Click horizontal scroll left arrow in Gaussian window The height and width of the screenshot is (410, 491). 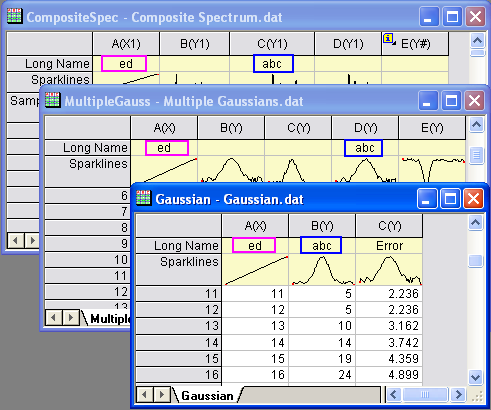[x=394, y=395]
